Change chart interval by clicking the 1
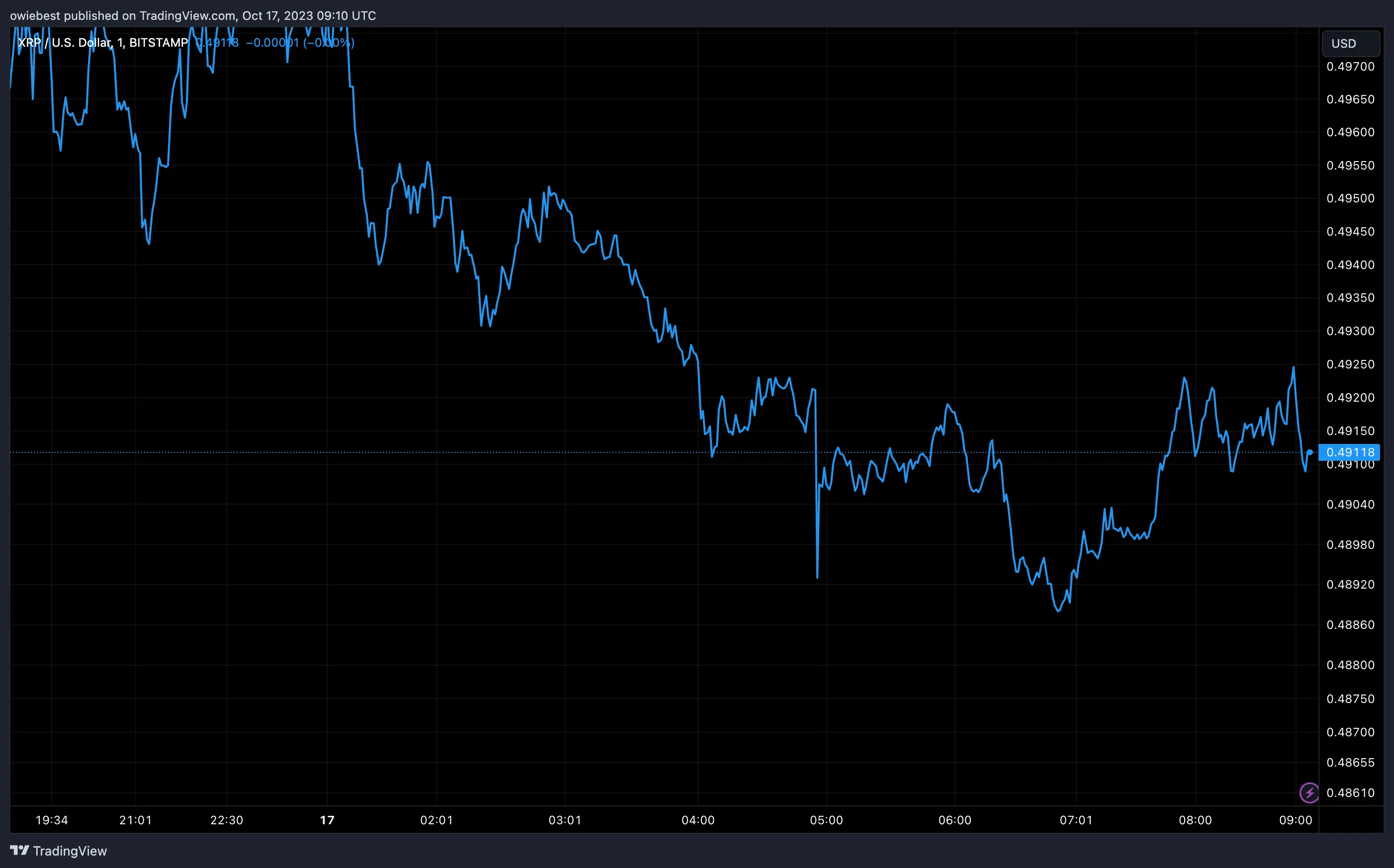1394x868 pixels. [x=119, y=42]
